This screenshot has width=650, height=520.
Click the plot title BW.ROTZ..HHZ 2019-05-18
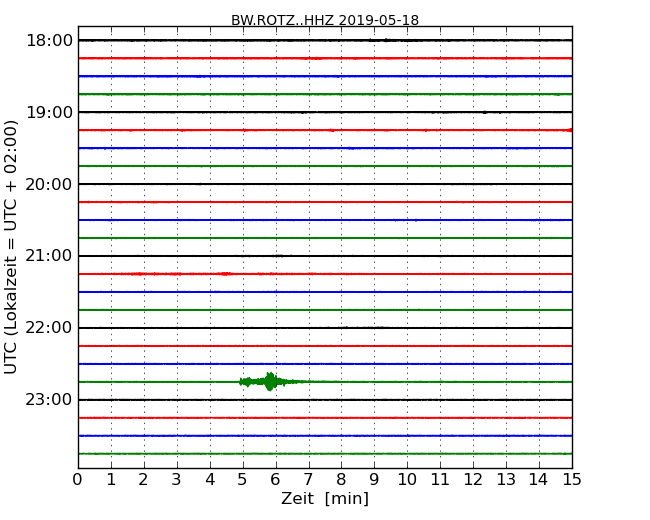[x=325, y=20]
